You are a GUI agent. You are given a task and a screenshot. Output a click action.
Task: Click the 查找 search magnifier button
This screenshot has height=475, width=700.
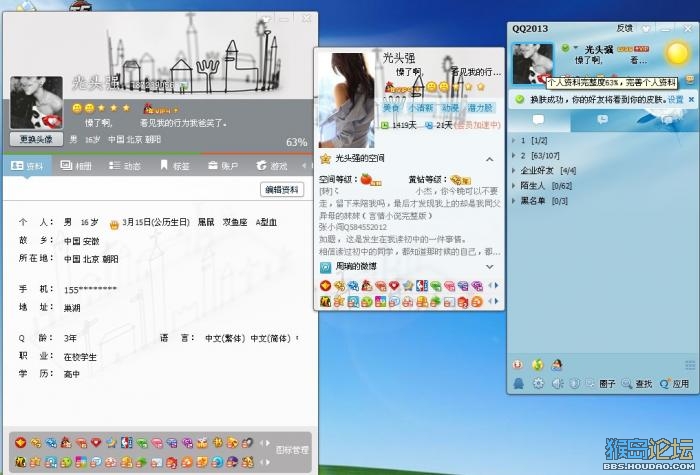(x=637, y=383)
